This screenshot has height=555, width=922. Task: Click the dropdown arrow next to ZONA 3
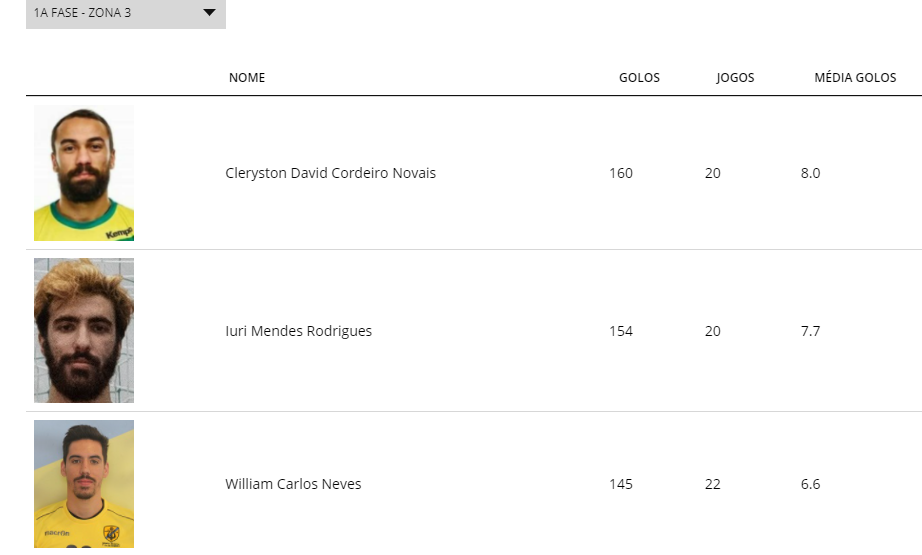tap(209, 12)
